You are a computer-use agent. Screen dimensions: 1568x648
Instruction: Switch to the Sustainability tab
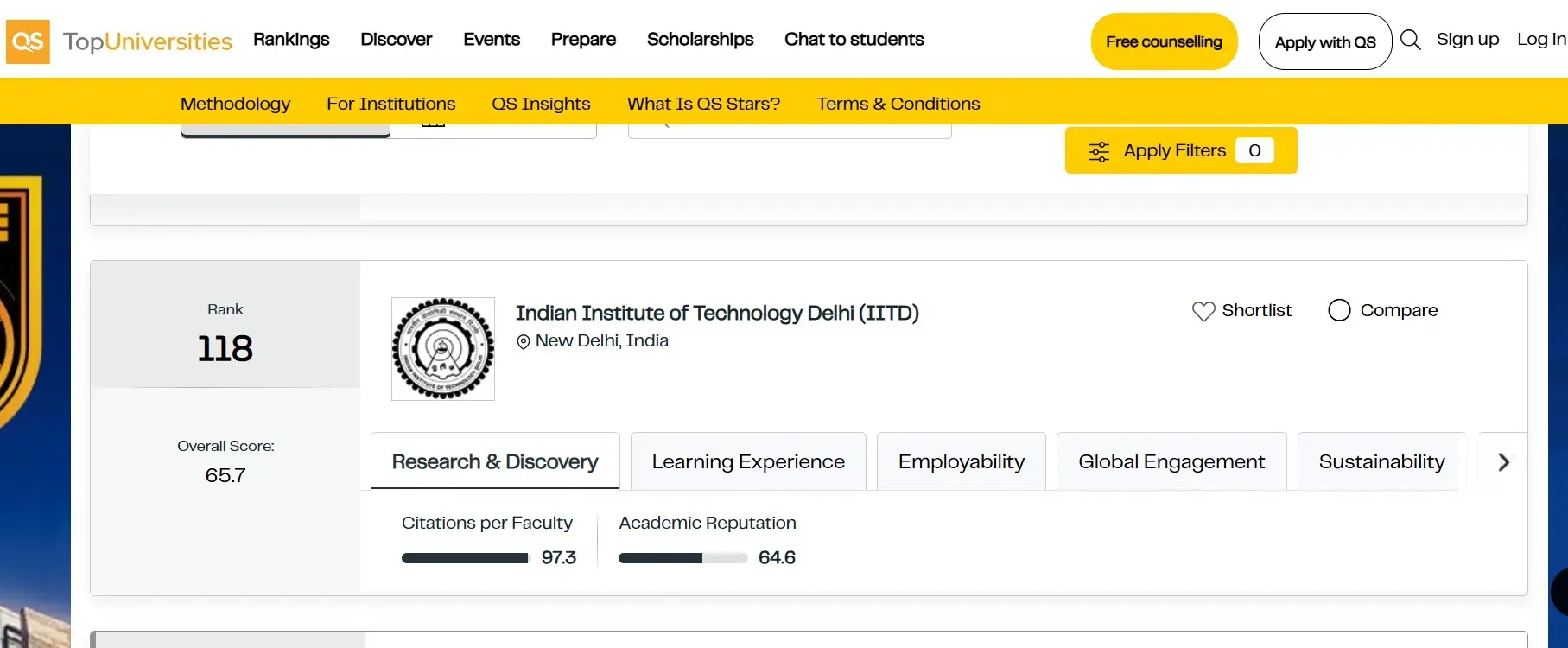[x=1381, y=461]
